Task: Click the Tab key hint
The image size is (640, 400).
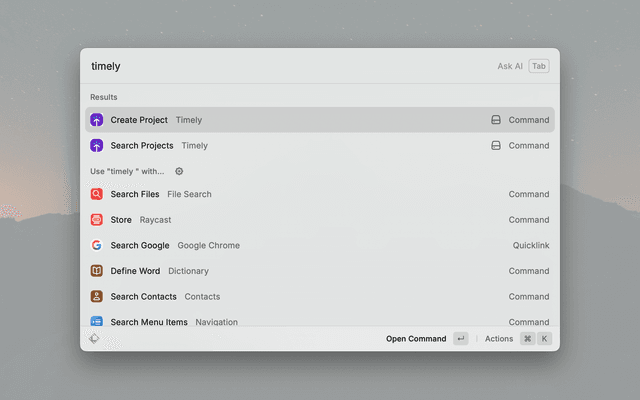Action: tap(539, 66)
